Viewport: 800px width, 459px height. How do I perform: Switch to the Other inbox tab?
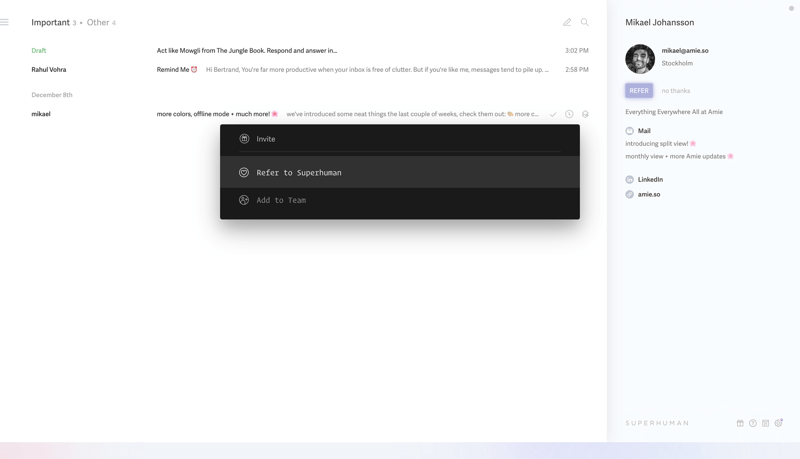(x=98, y=22)
